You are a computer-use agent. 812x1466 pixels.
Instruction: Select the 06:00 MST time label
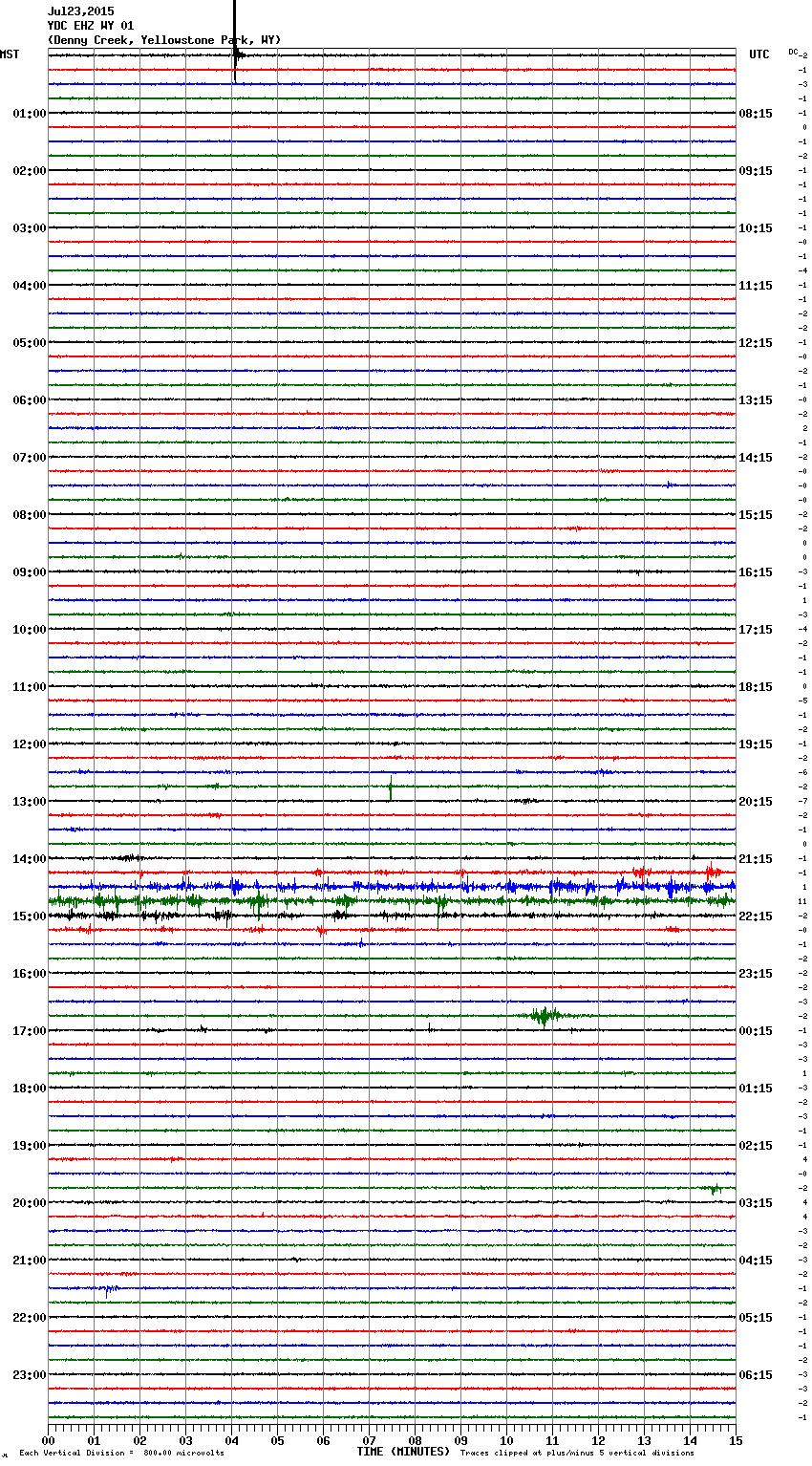(30, 400)
